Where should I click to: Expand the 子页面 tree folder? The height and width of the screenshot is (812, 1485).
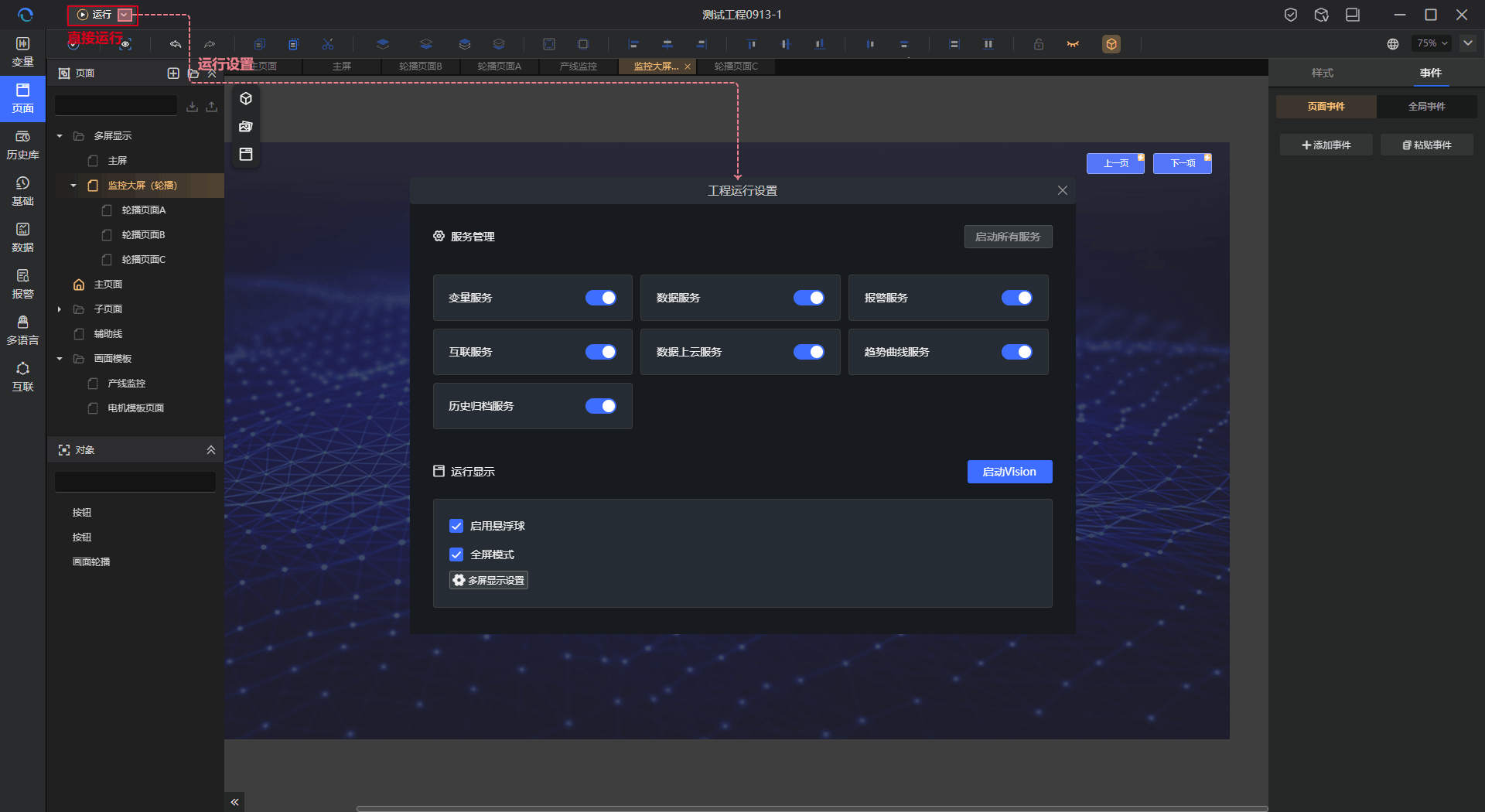[x=60, y=309]
